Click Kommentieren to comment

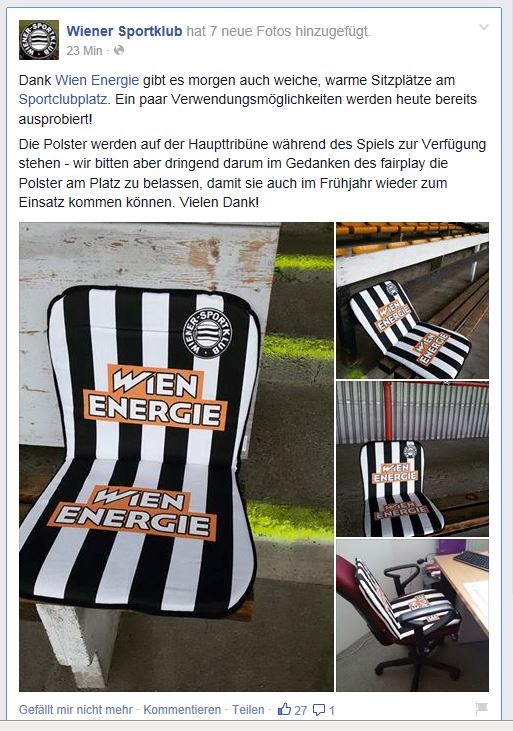(x=182, y=710)
